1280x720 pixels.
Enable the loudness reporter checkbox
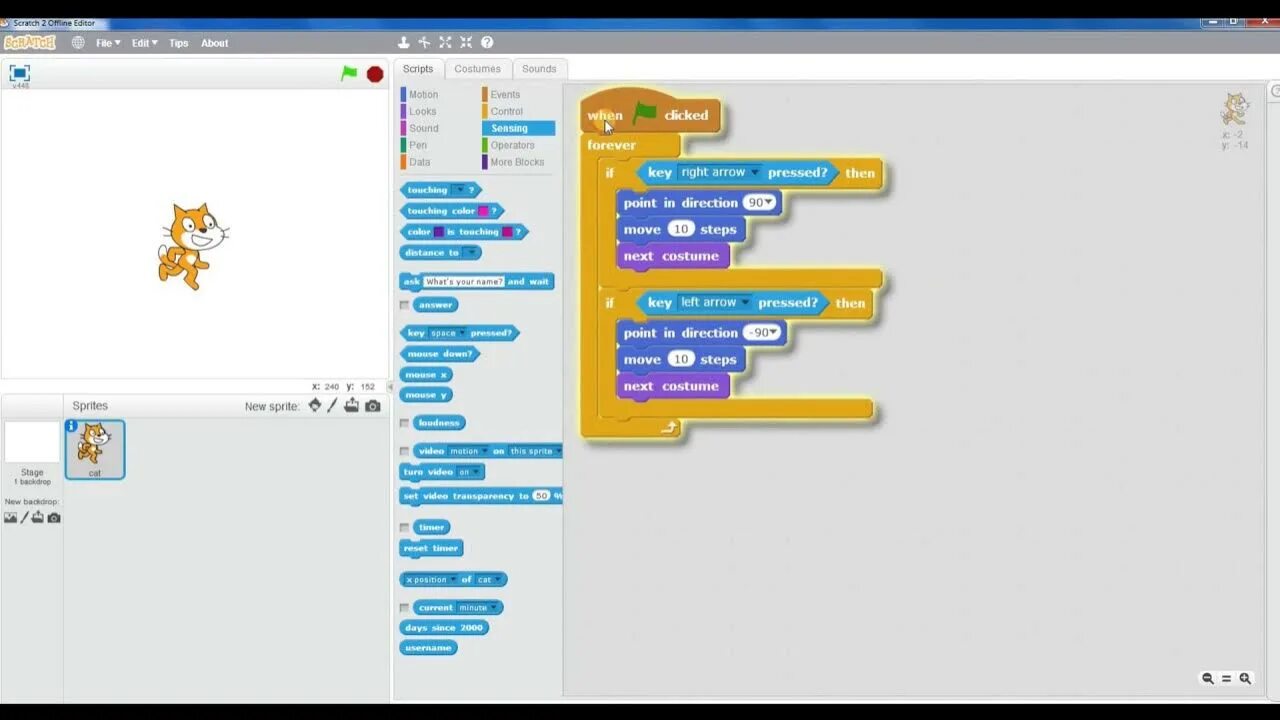click(404, 423)
